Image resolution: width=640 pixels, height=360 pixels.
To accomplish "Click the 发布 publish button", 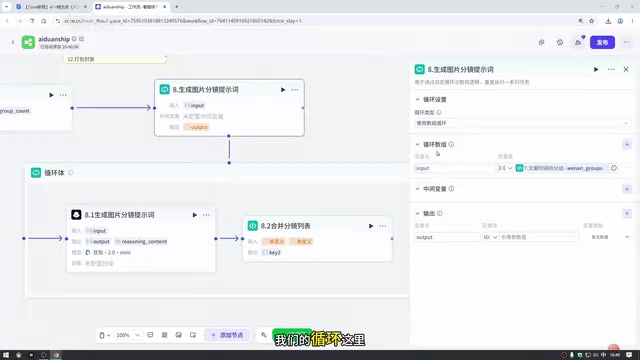I will click(x=602, y=42).
